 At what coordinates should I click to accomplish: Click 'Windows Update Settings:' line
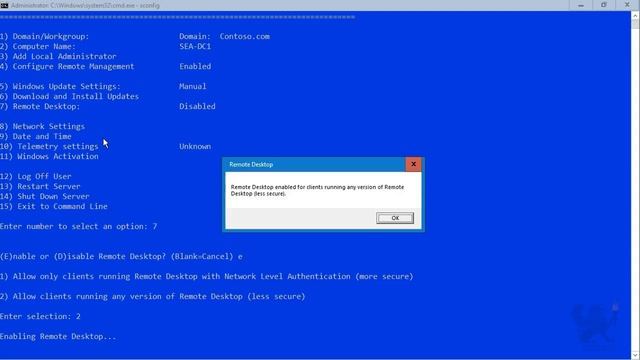[60, 86]
